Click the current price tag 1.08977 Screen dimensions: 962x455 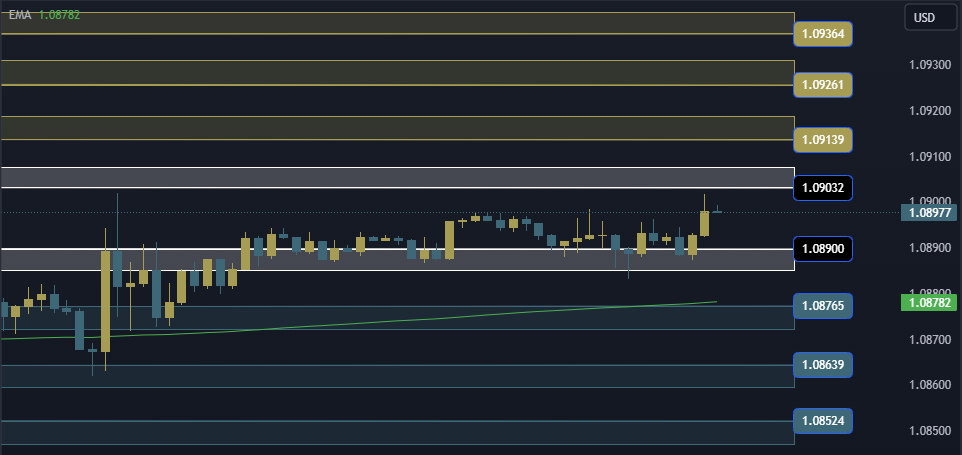[x=929, y=213]
